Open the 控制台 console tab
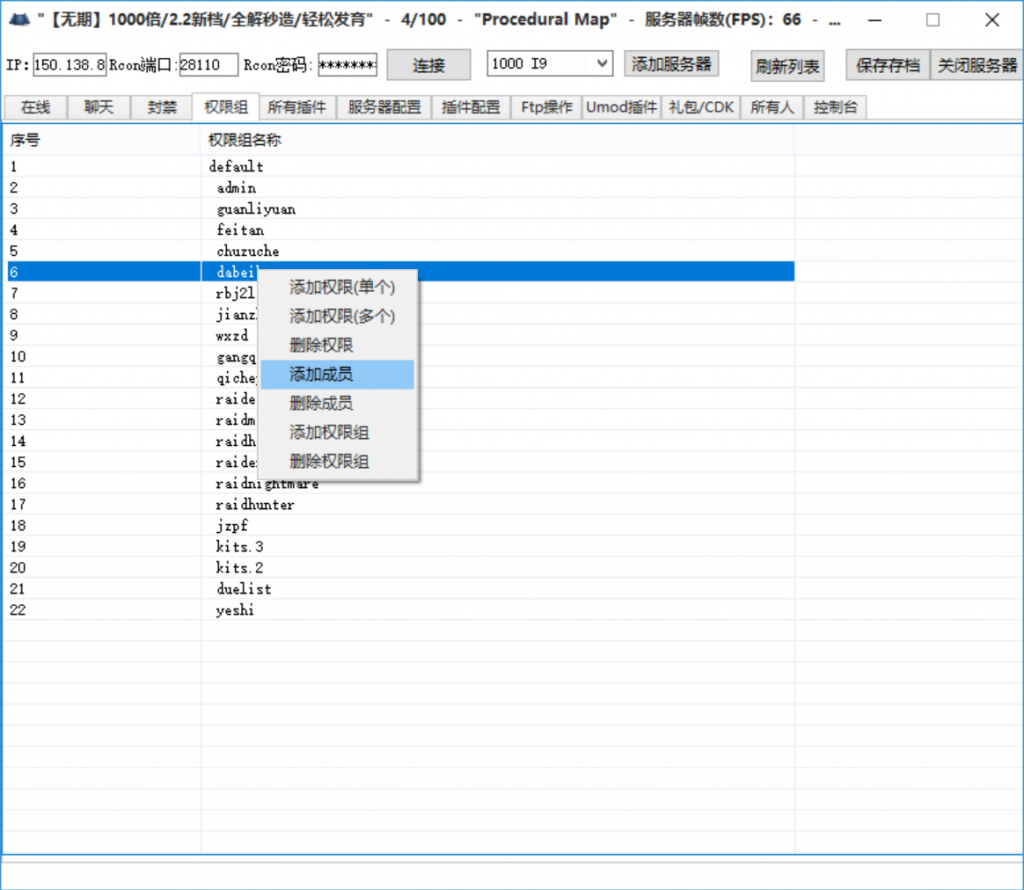 point(834,107)
